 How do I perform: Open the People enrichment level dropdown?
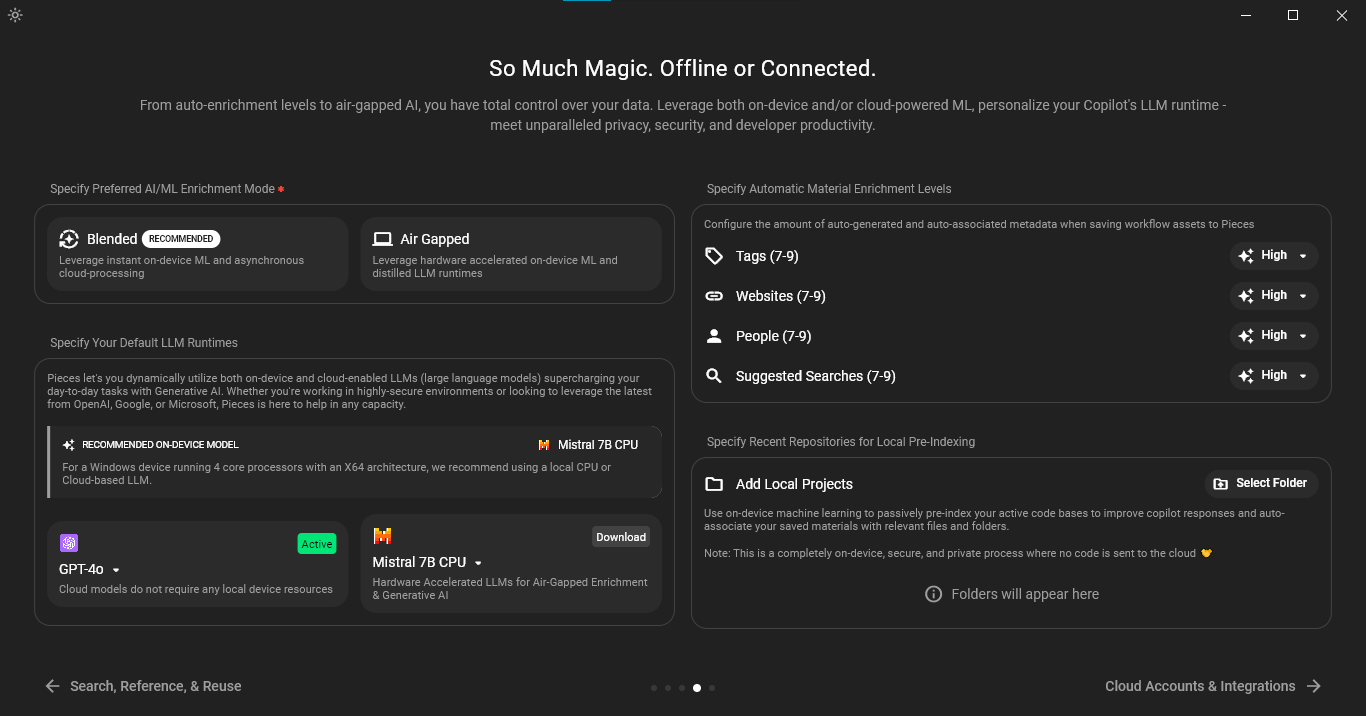point(1274,336)
